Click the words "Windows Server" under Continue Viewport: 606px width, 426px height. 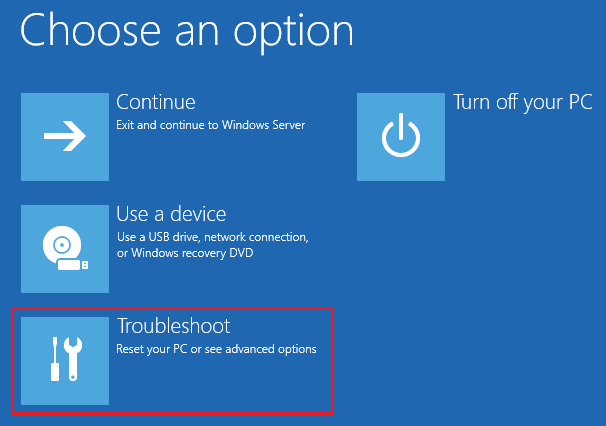(x=264, y=125)
